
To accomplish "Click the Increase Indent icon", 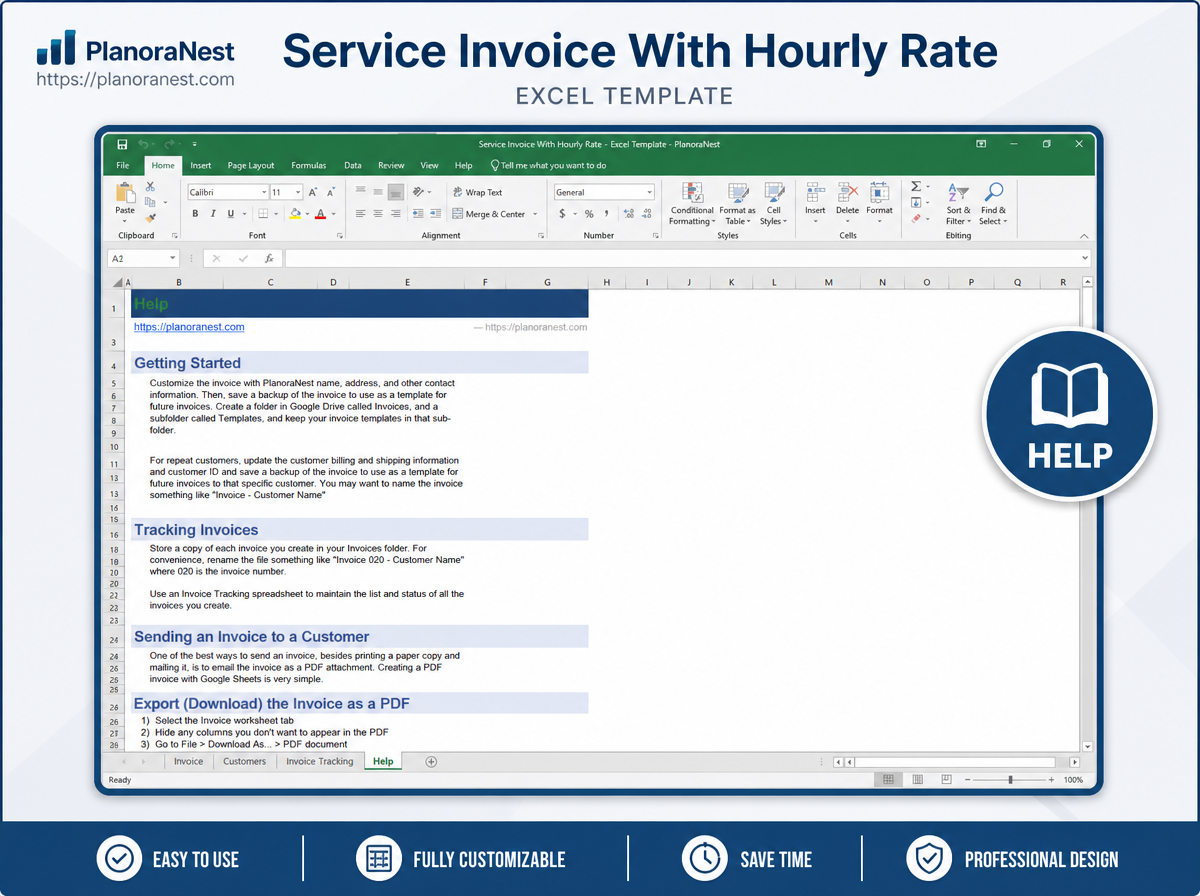I will [437, 214].
